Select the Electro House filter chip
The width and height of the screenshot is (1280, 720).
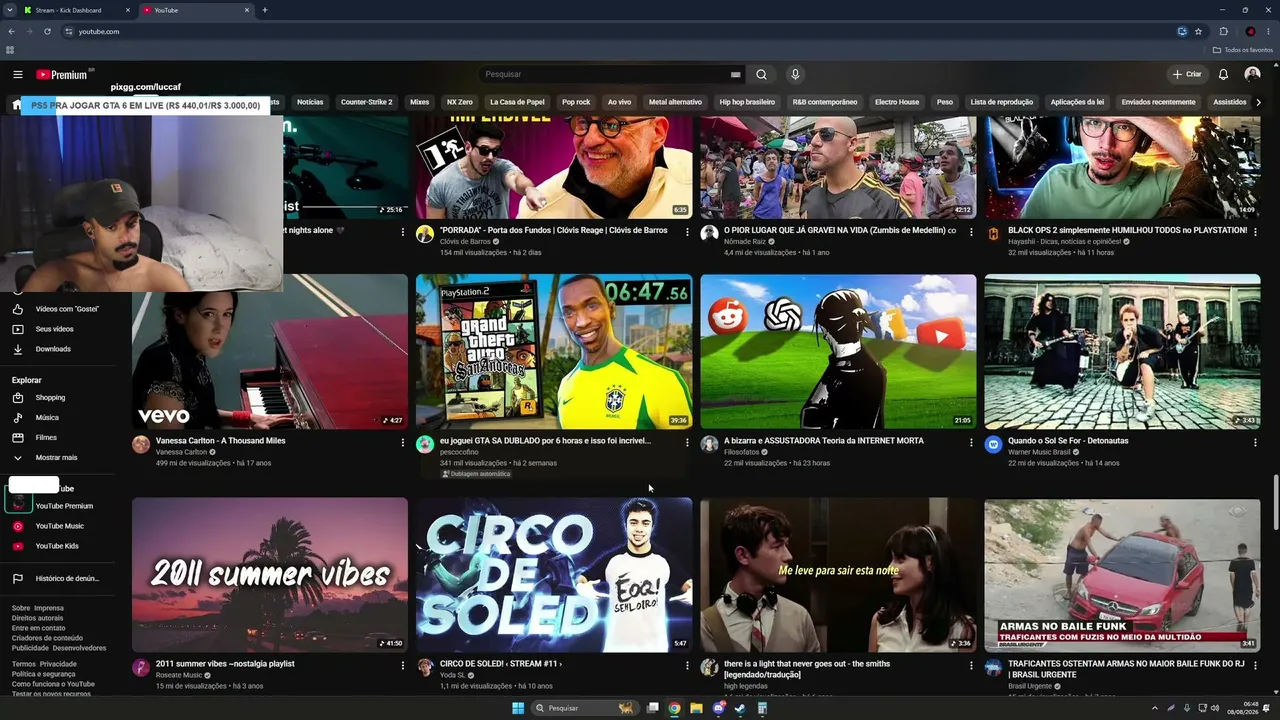pyautogui.click(x=897, y=102)
